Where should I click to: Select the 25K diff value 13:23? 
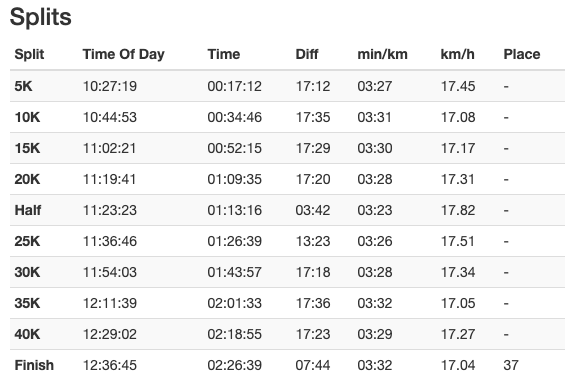[313, 242]
